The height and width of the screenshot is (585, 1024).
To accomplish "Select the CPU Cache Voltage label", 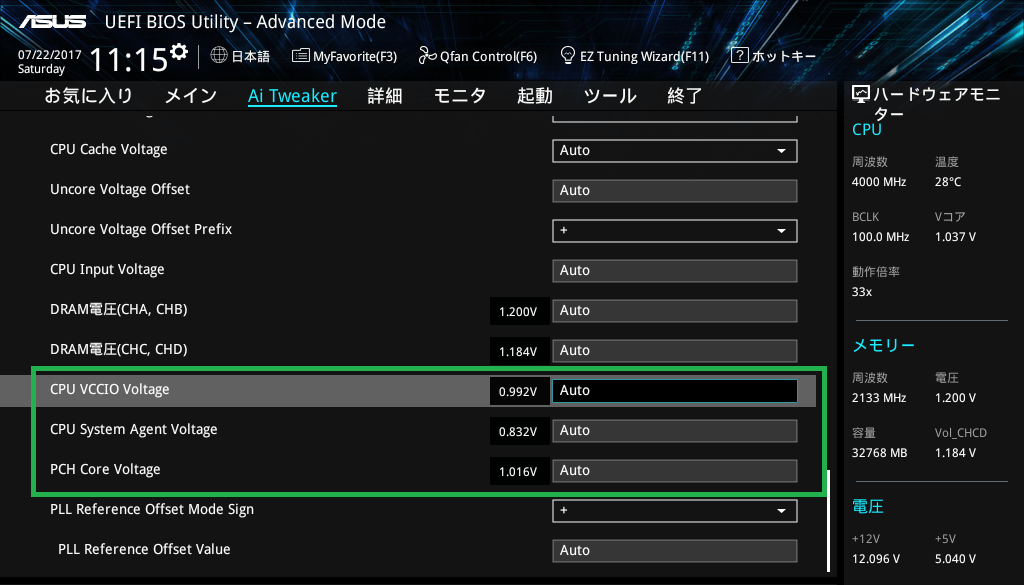I will coord(108,150).
